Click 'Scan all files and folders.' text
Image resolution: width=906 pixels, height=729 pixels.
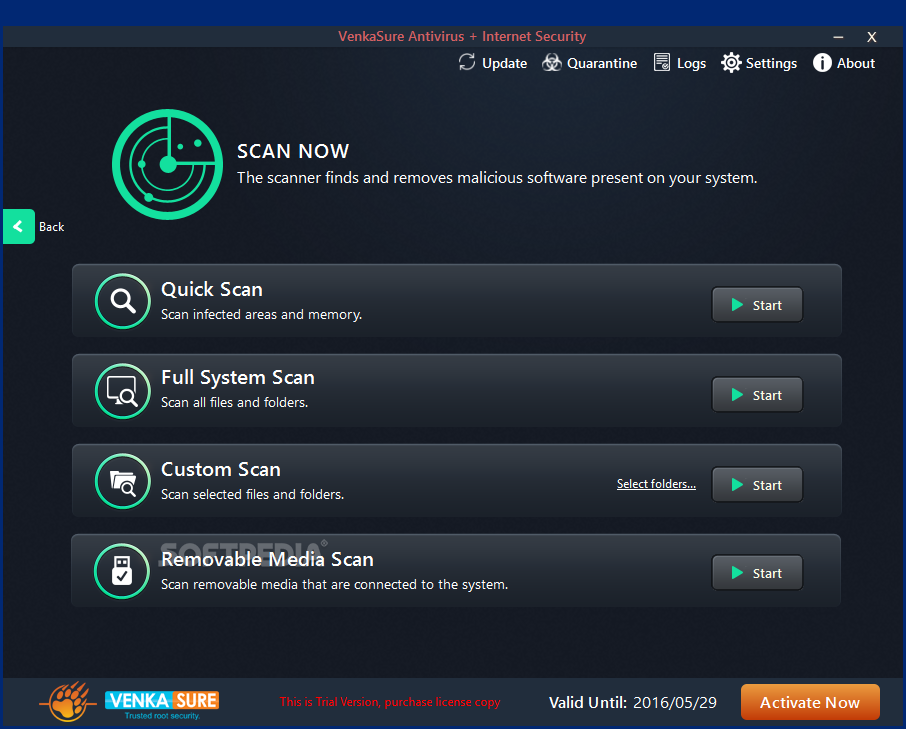pos(235,403)
